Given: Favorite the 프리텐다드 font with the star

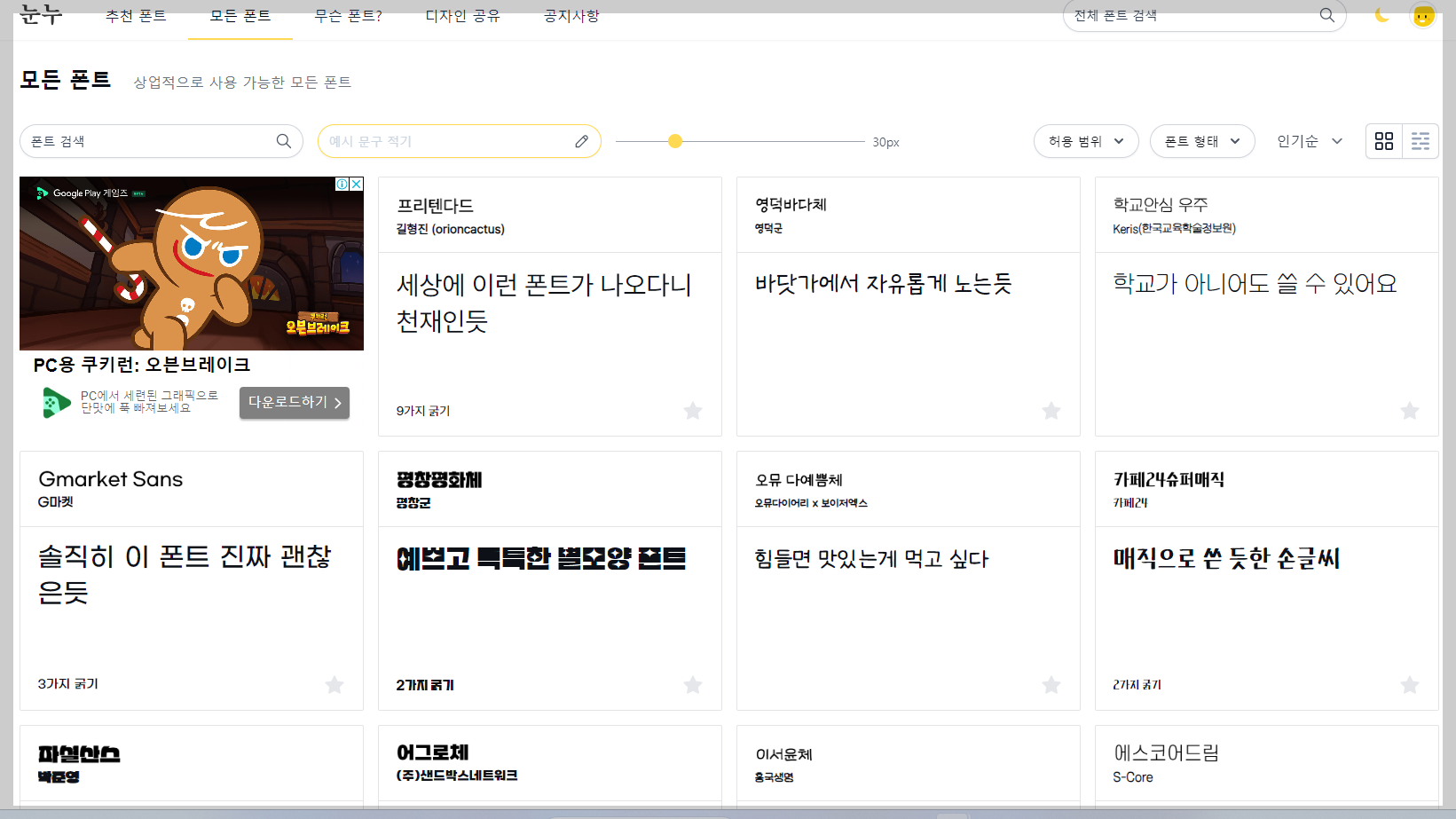Looking at the screenshot, I should pyautogui.click(x=693, y=411).
